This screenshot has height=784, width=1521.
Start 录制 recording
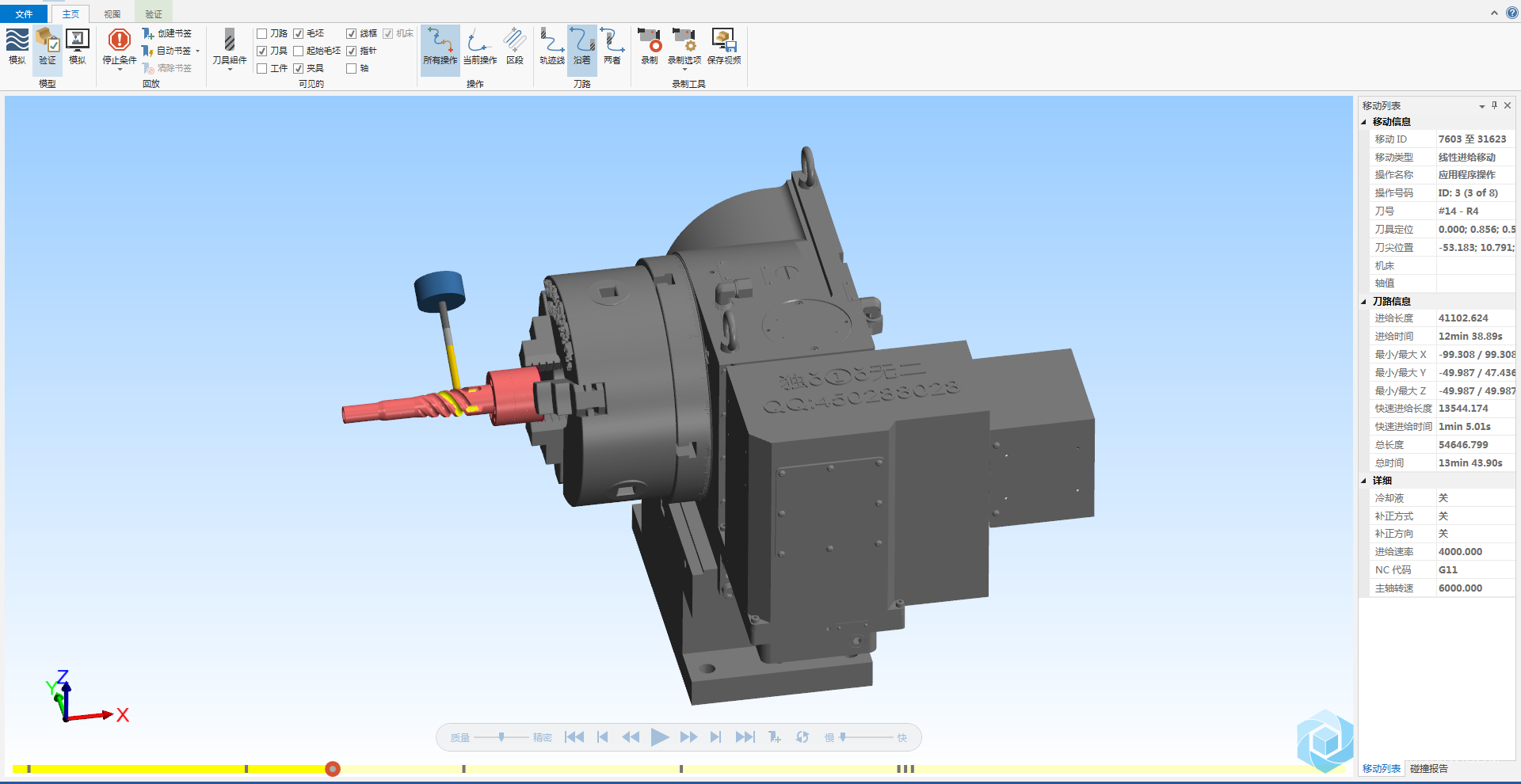coord(650,48)
